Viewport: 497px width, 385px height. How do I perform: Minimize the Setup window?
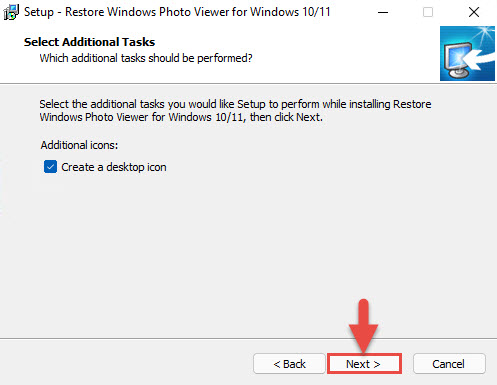click(383, 12)
